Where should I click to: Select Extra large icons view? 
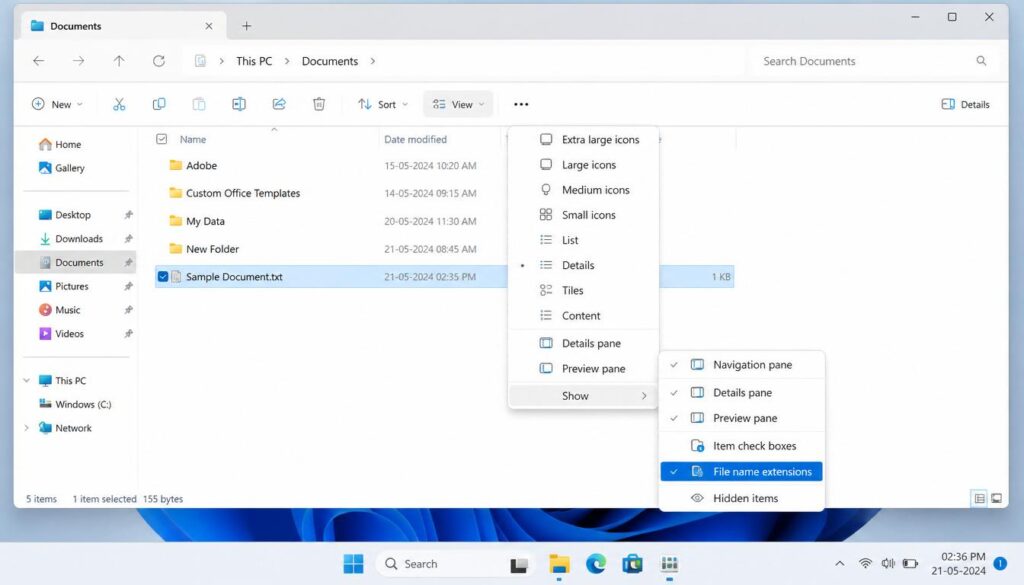[x=583, y=140]
